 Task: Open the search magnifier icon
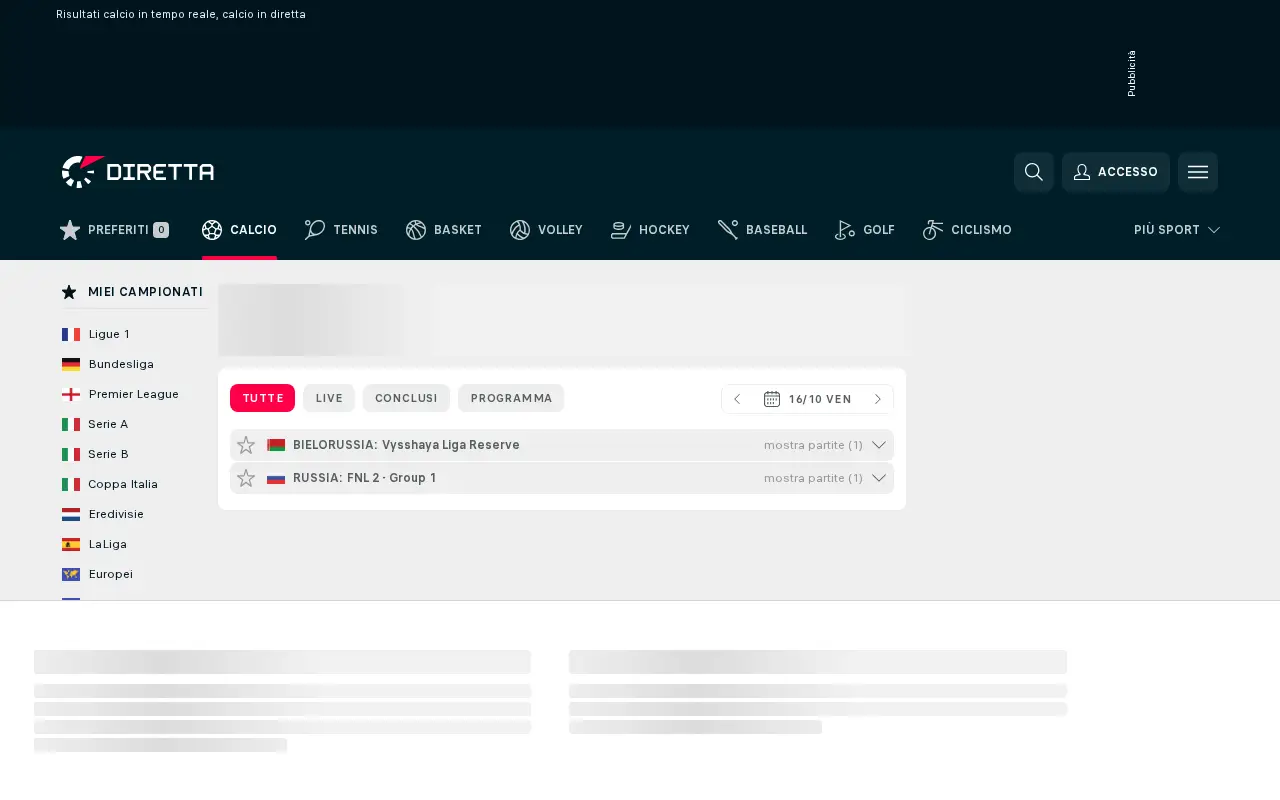pos(1034,172)
